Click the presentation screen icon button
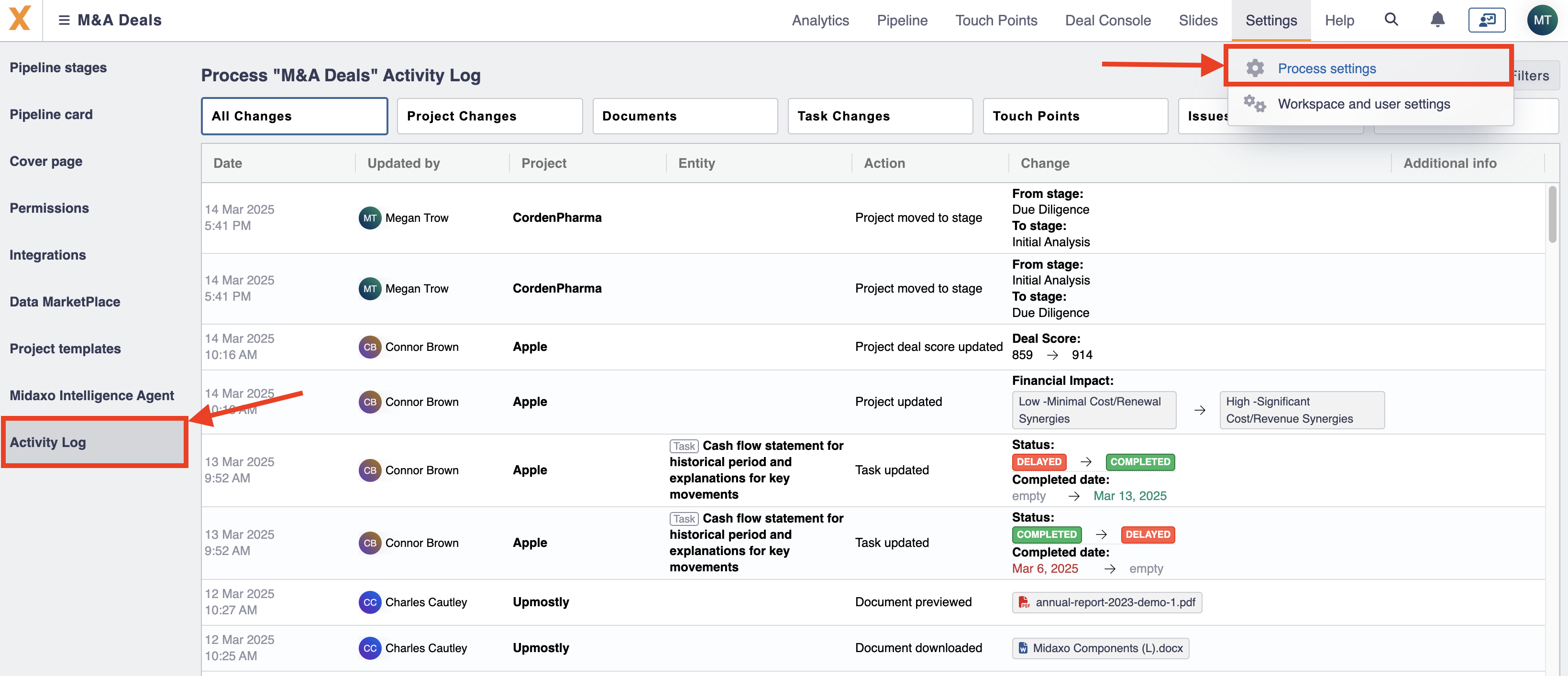The width and height of the screenshot is (1568, 676). [1486, 20]
